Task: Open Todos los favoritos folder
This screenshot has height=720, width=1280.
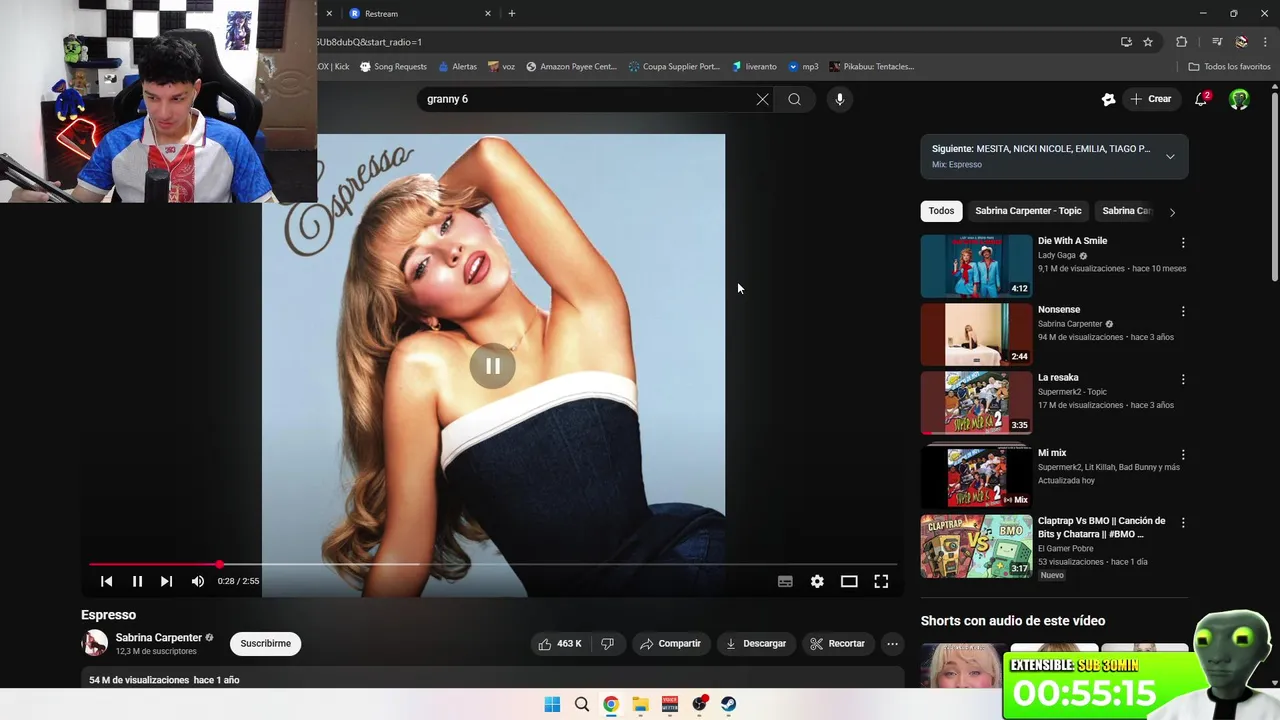Action: pos(1229,67)
